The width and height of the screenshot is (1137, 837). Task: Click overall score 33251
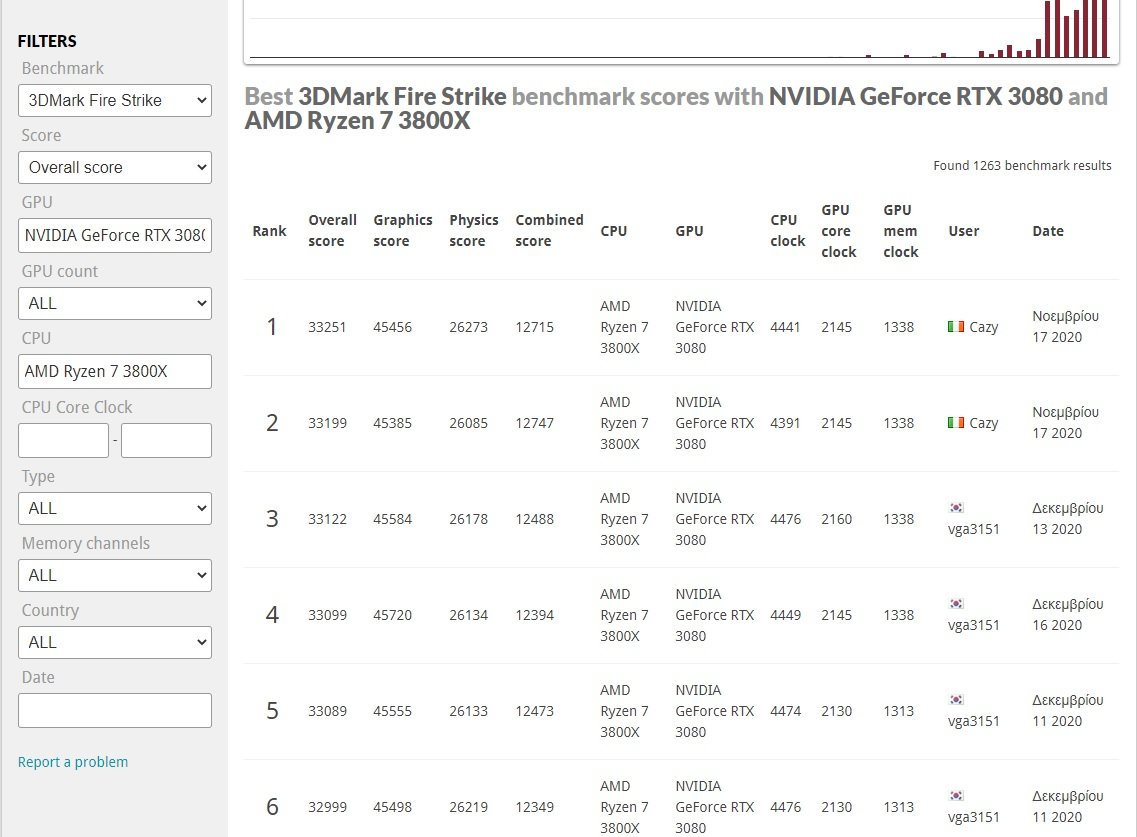click(327, 327)
